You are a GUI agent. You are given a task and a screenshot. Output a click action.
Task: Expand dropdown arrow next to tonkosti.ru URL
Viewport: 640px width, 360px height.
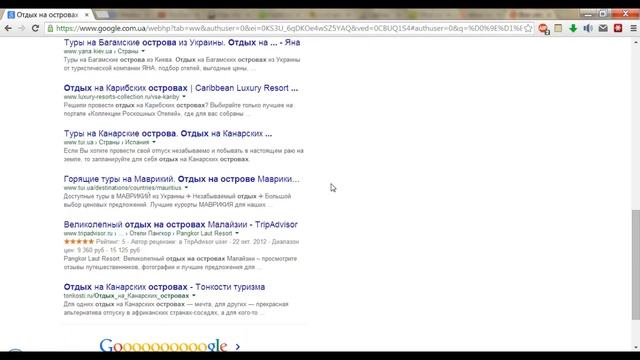(x=193, y=296)
